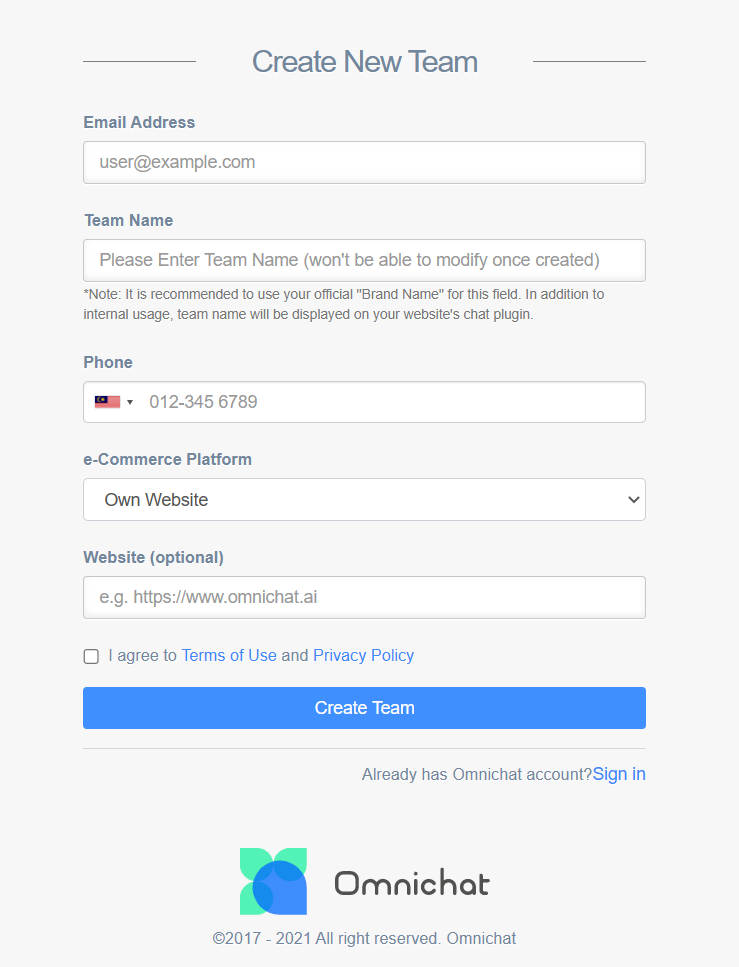Follow the Sign in link
Viewport: 739px width, 967px height.
[x=619, y=774]
